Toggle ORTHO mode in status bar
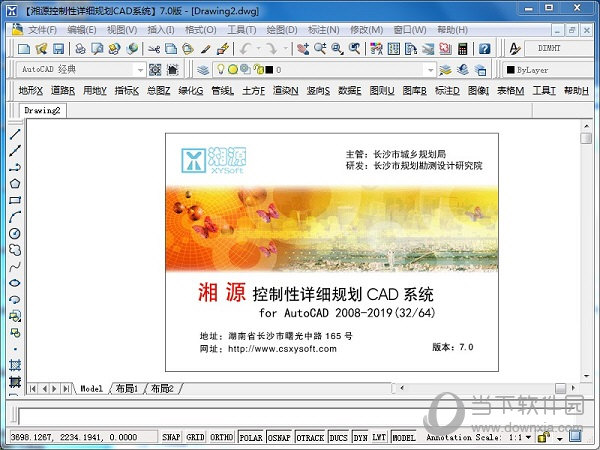The image size is (600, 450). 222,437
